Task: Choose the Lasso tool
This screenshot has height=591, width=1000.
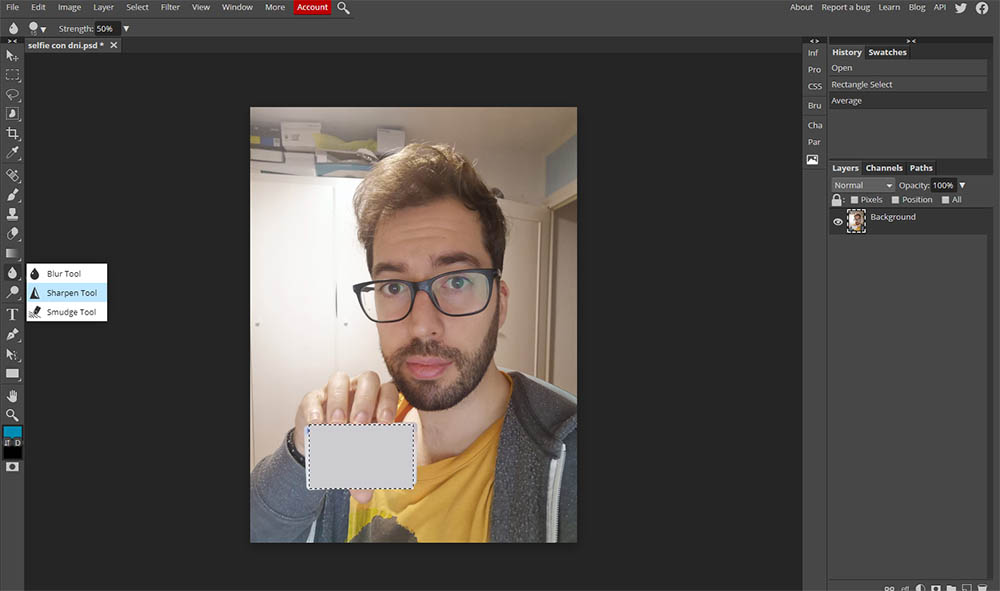Action: click(13, 94)
